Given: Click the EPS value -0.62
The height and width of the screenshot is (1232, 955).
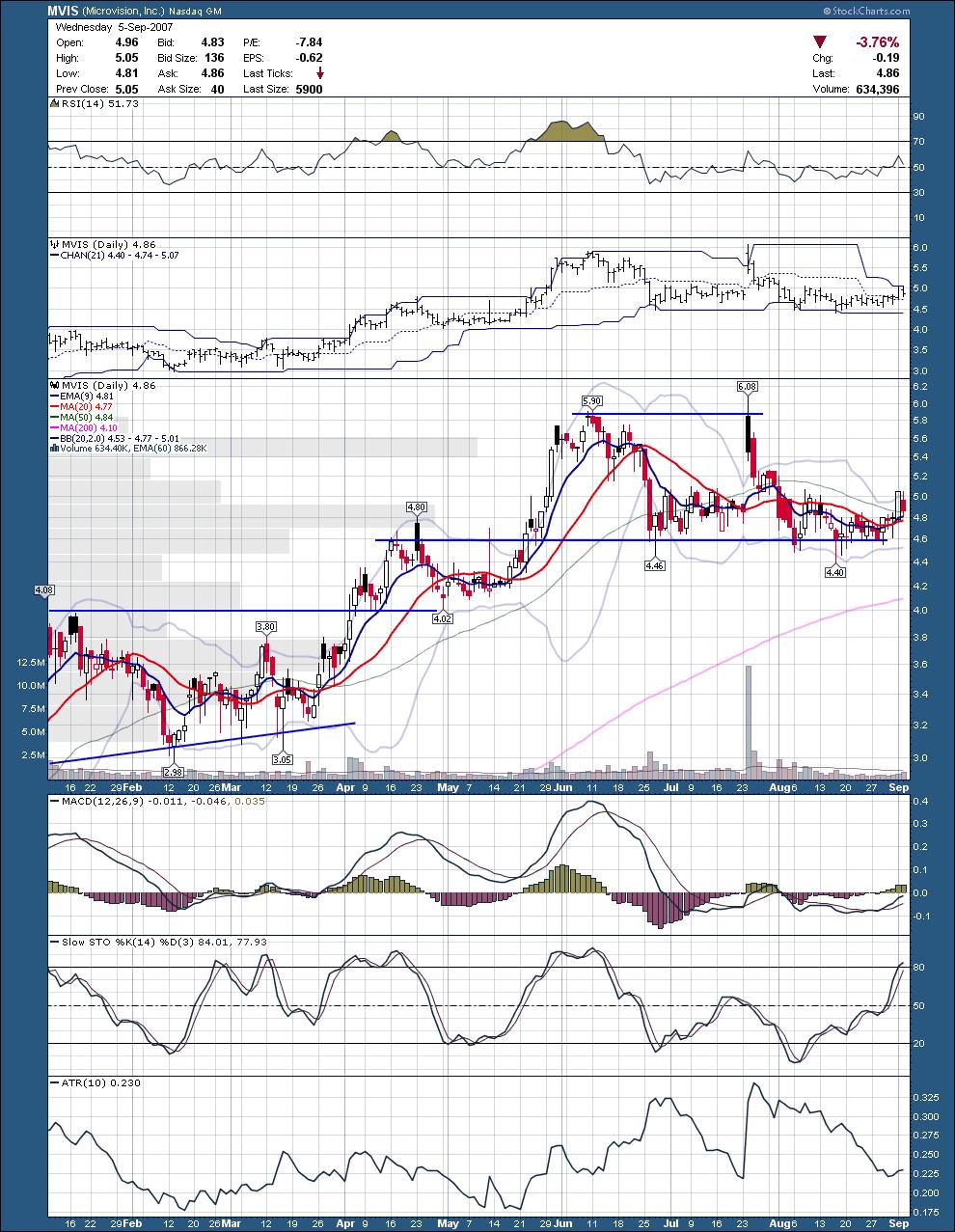Looking at the screenshot, I should (309, 58).
